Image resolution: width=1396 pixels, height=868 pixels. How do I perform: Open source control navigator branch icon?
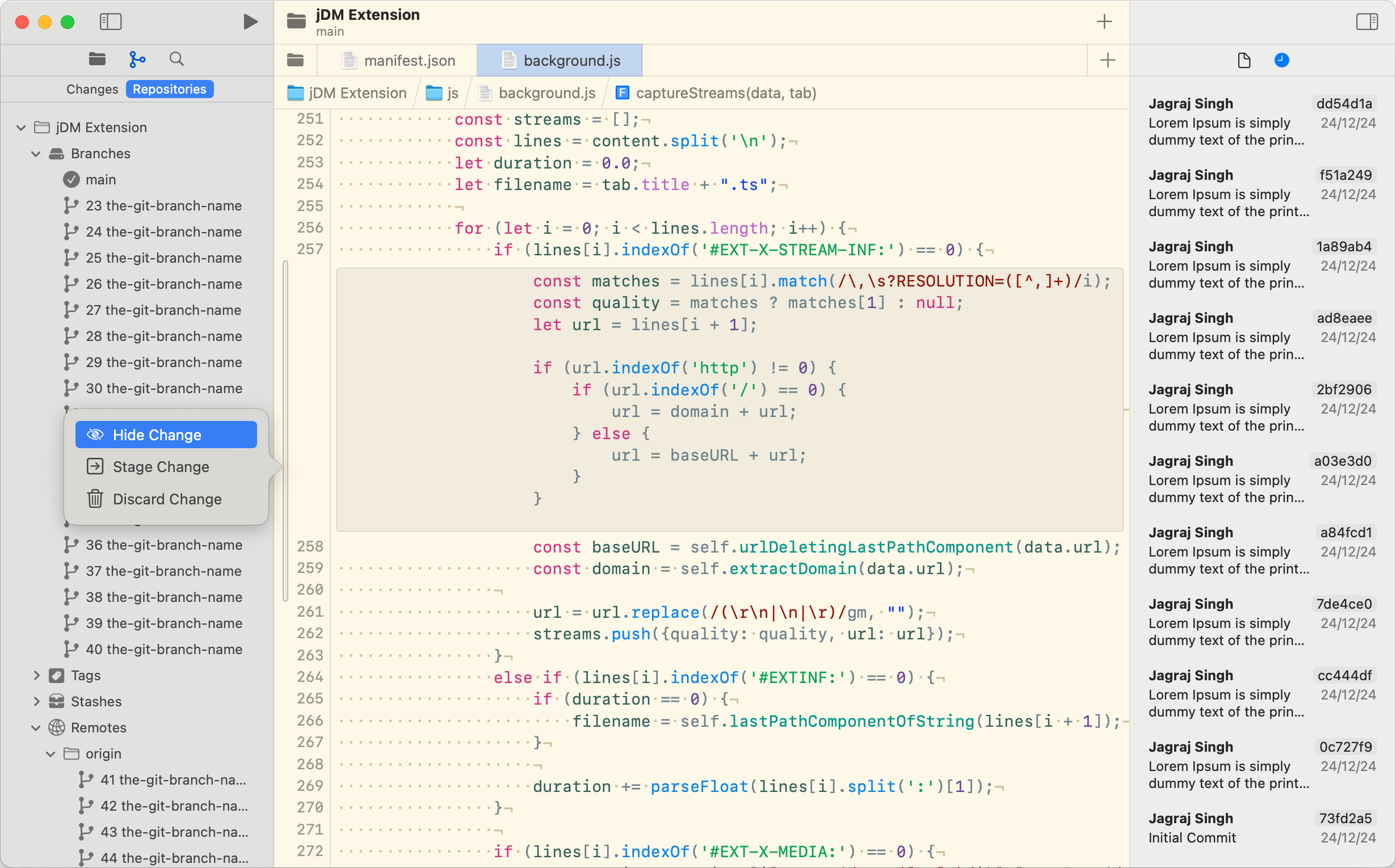(x=137, y=59)
